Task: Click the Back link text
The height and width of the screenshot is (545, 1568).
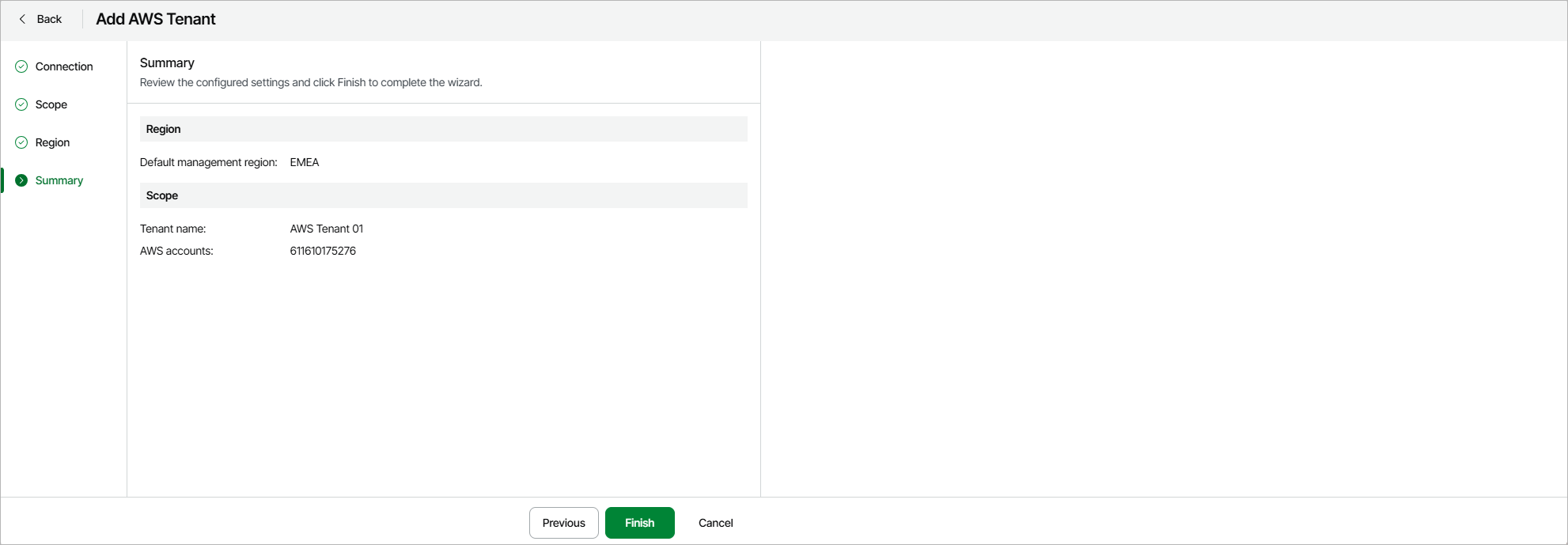Action: pyautogui.click(x=49, y=19)
